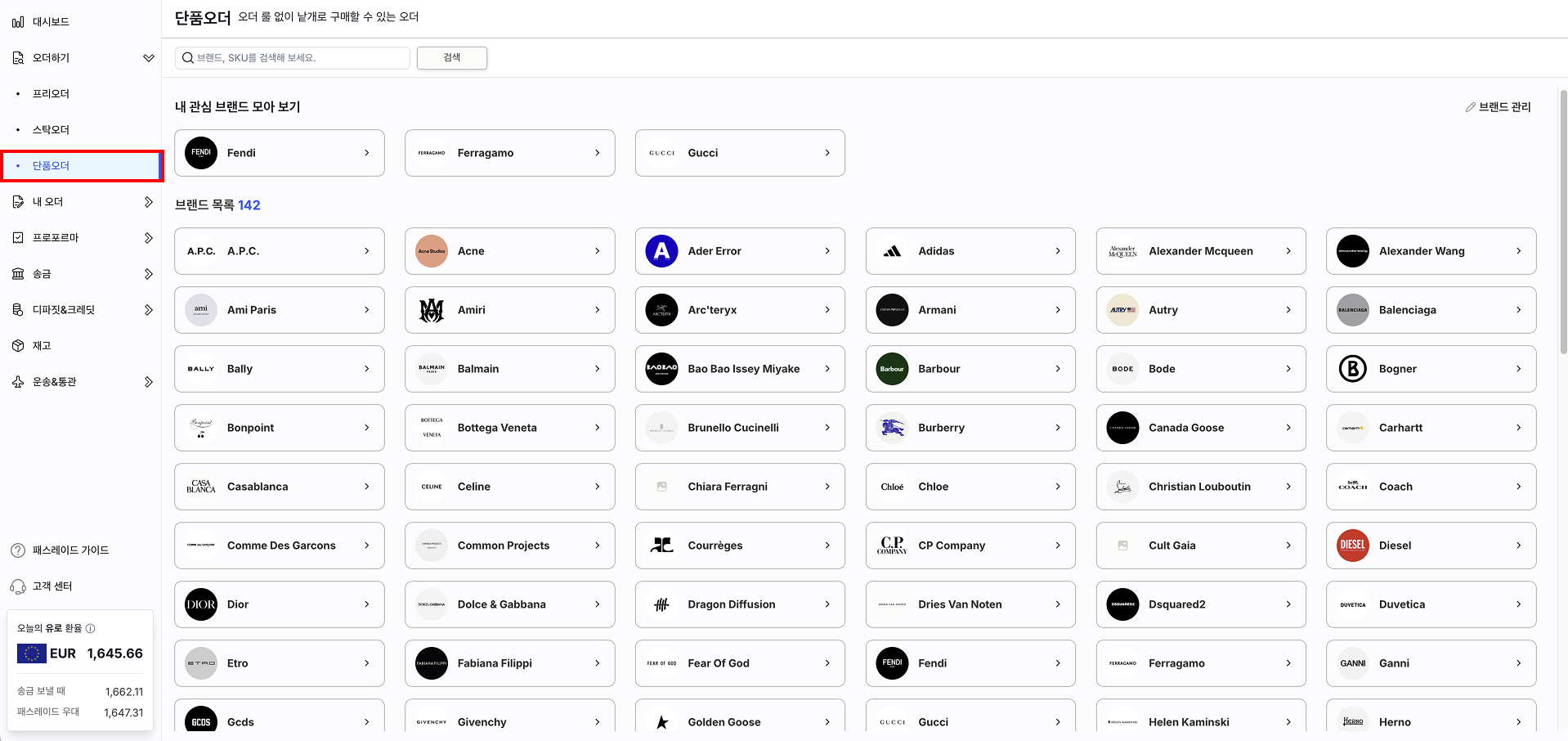Click the inventory box icon (재고)

18,346
